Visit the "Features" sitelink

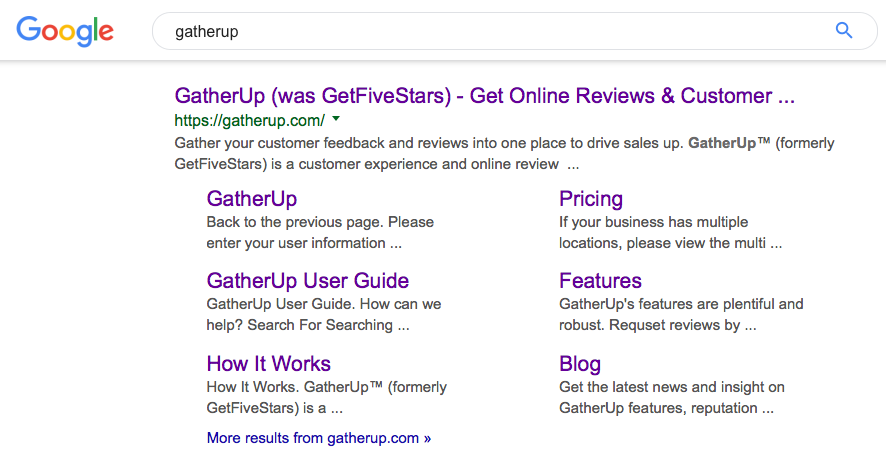[x=600, y=280]
